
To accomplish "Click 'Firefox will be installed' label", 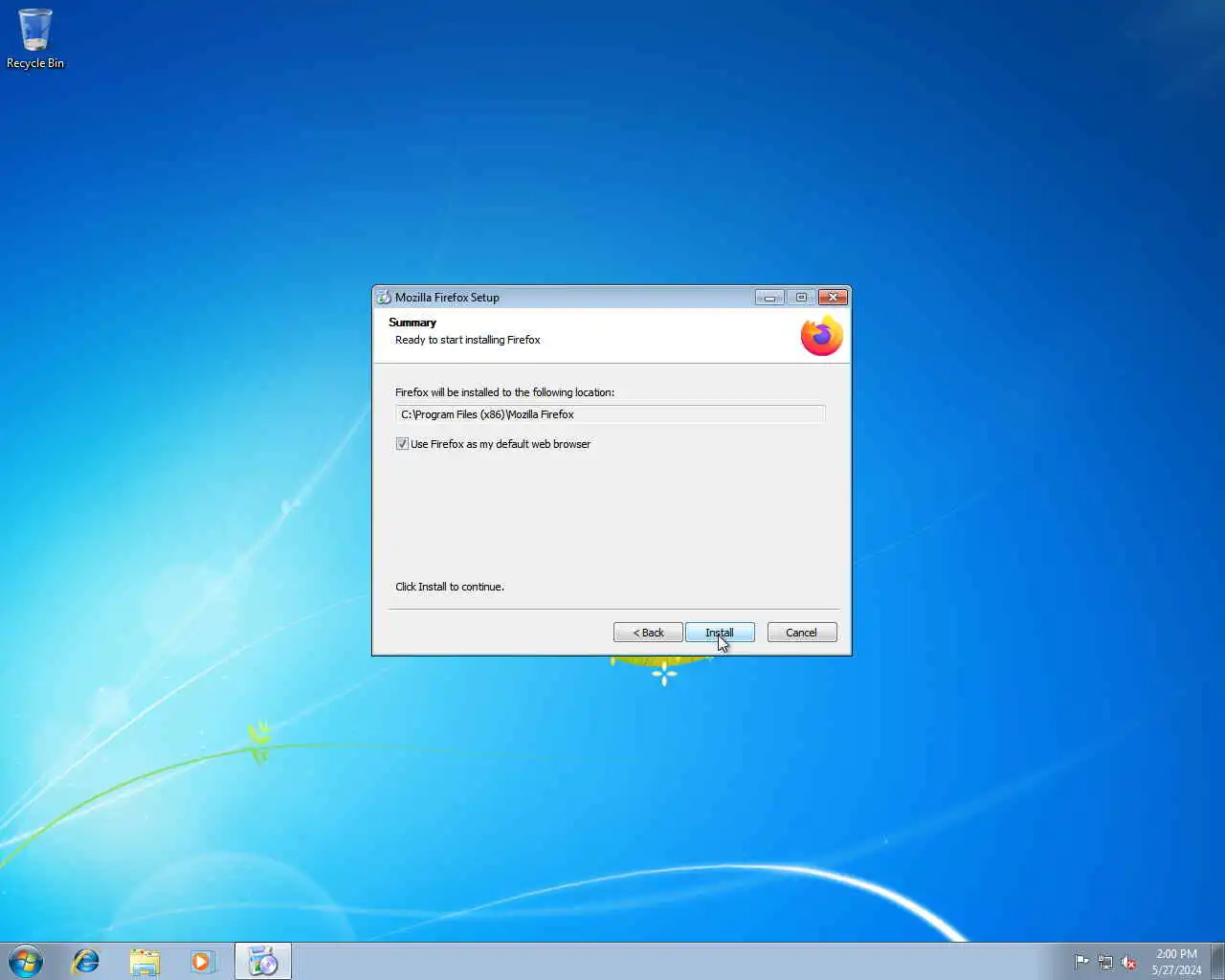I will click(505, 392).
